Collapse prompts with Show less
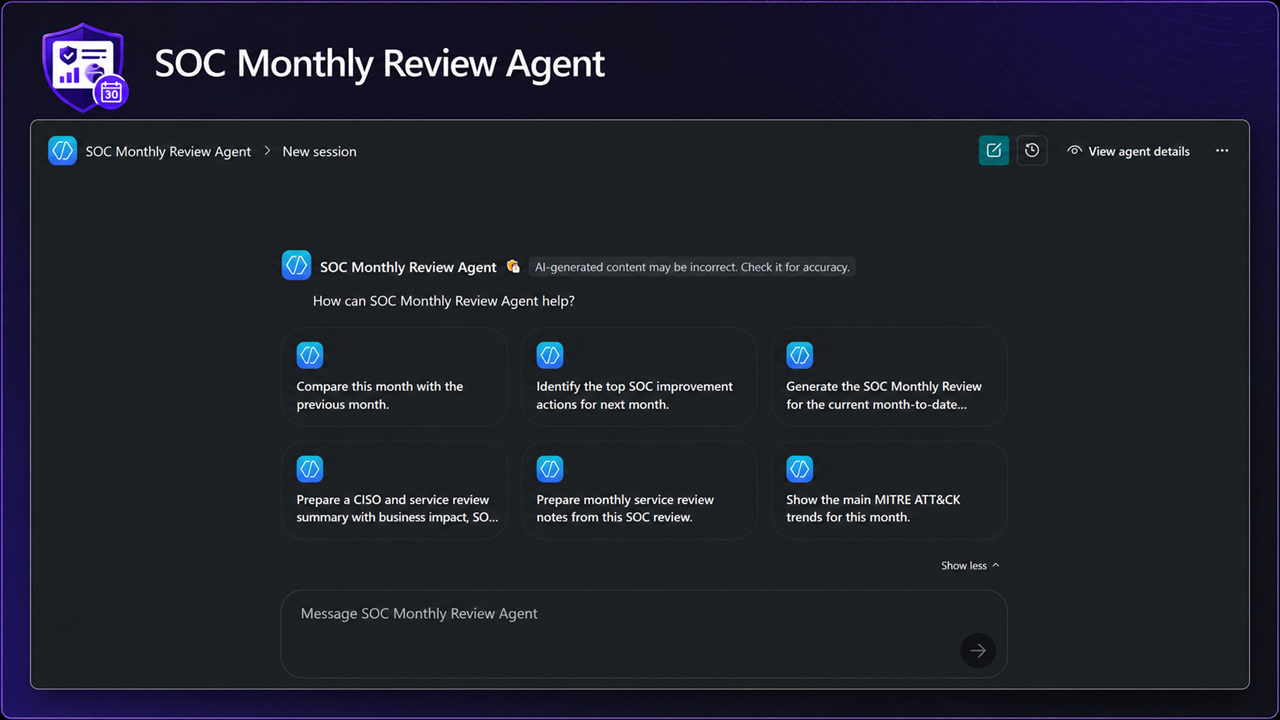The height and width of the screenshot is (720, 1280). tap(970, 565)
